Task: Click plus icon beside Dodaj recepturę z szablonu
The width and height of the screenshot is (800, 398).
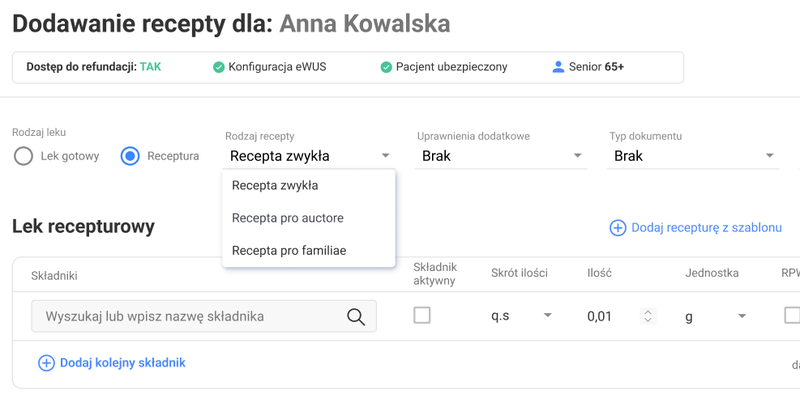Action: 617,228
